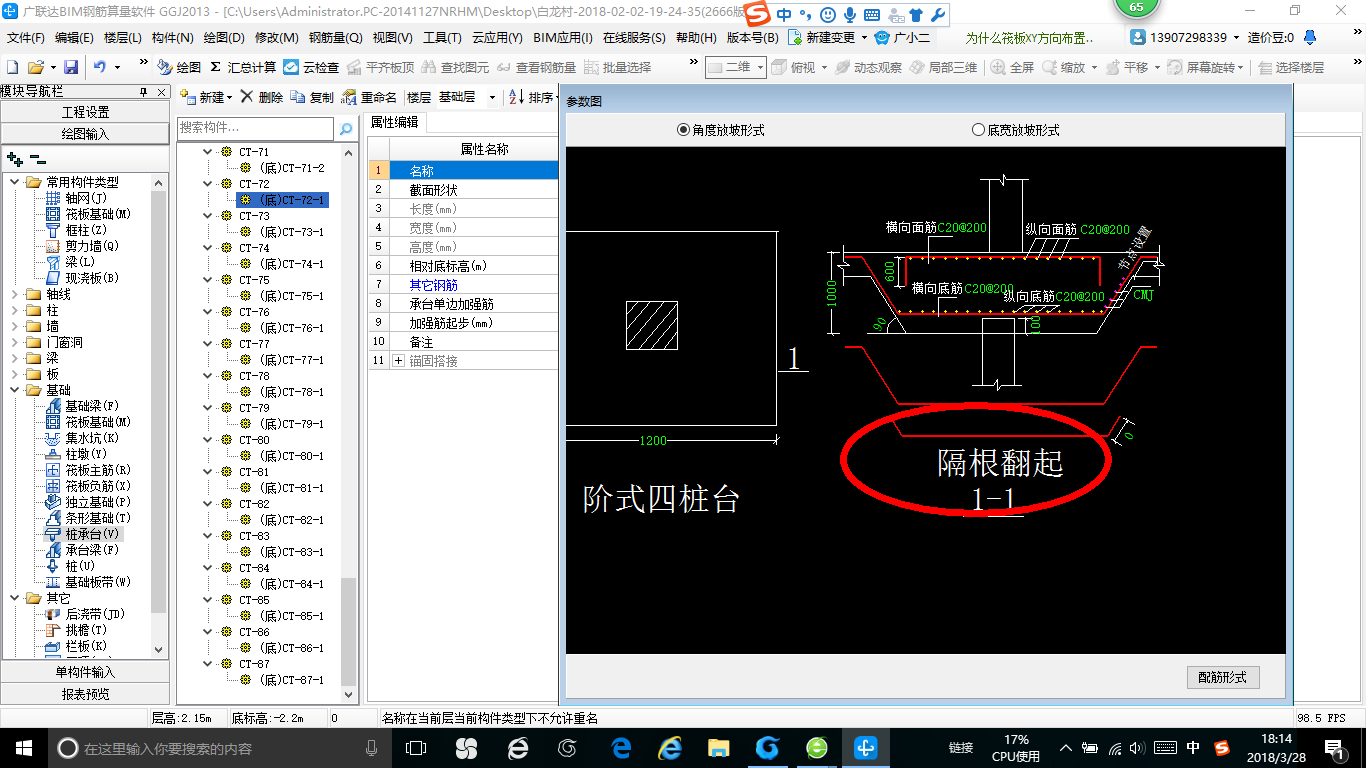Rename the component via the 重命名 icon
This screenshot has height=768, width=1366.
pos(369,97)
